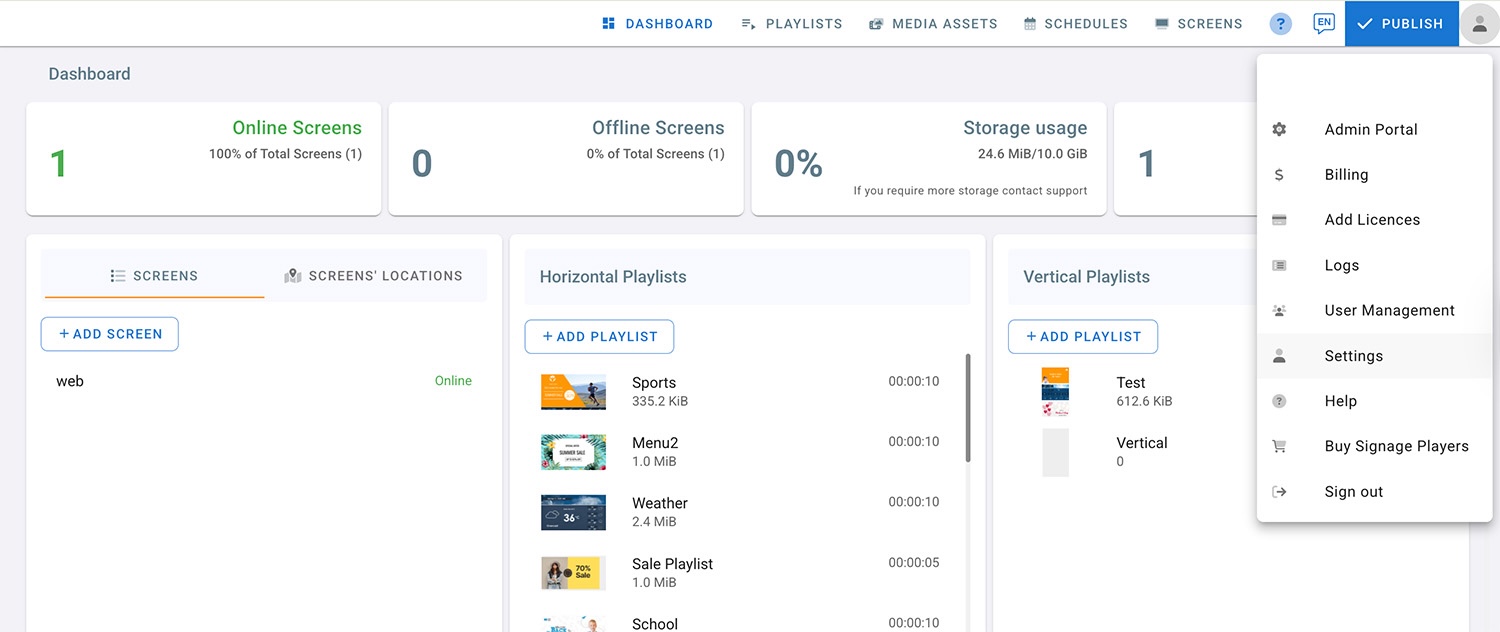Open the Schedules navigation item
This screenshot has height=632, width=1500.
click(x=1075, y=24)
